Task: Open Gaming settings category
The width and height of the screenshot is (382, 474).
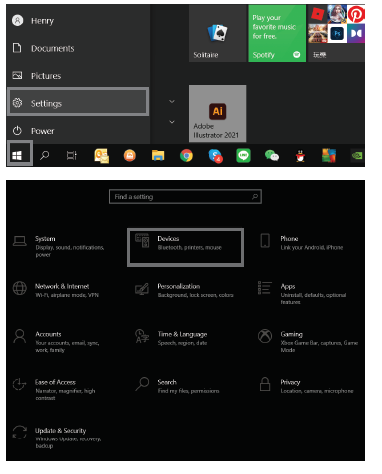Action: click(308, 342)
